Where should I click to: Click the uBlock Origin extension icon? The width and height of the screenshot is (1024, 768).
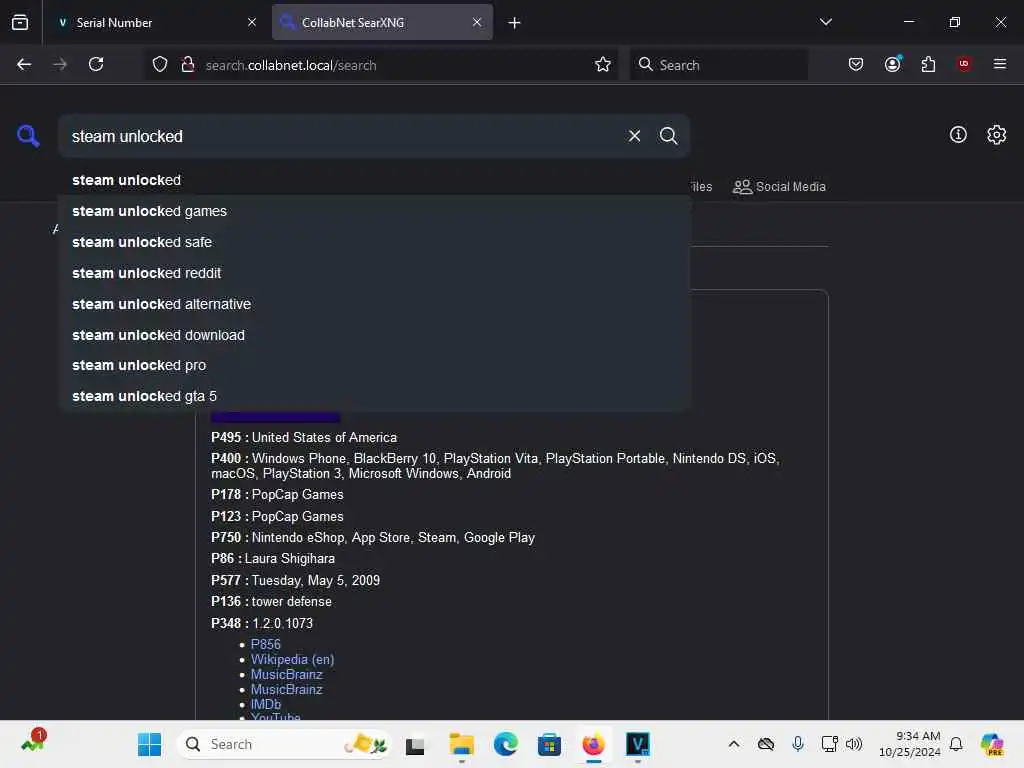pos(964,64)
